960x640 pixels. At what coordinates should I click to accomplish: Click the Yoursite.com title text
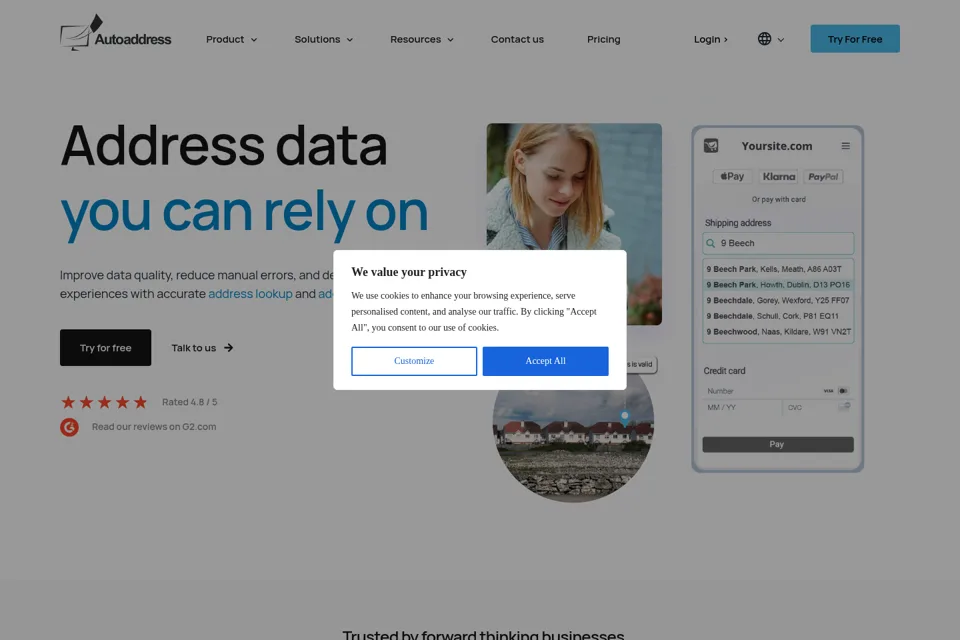point(777,146)
